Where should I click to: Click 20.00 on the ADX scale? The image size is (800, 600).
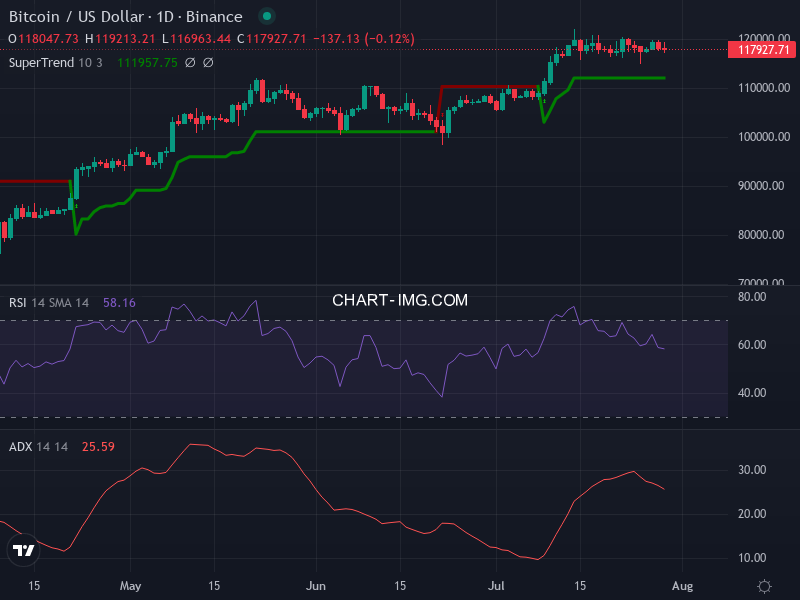pyautogui.click(x=752, y=514)
